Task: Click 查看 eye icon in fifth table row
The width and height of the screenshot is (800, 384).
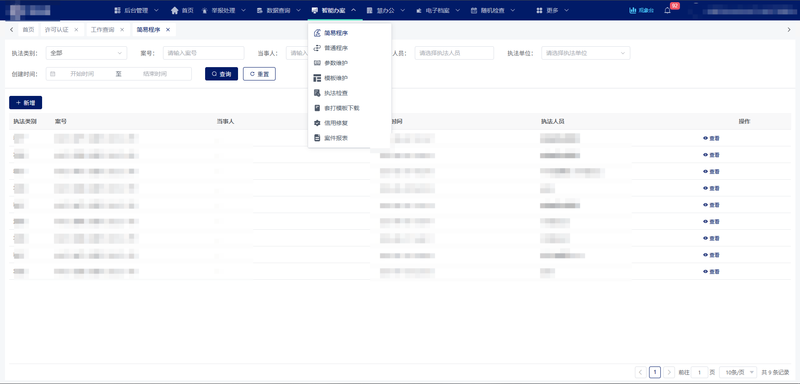Action: pyautogui.click(x=706, y=205)
